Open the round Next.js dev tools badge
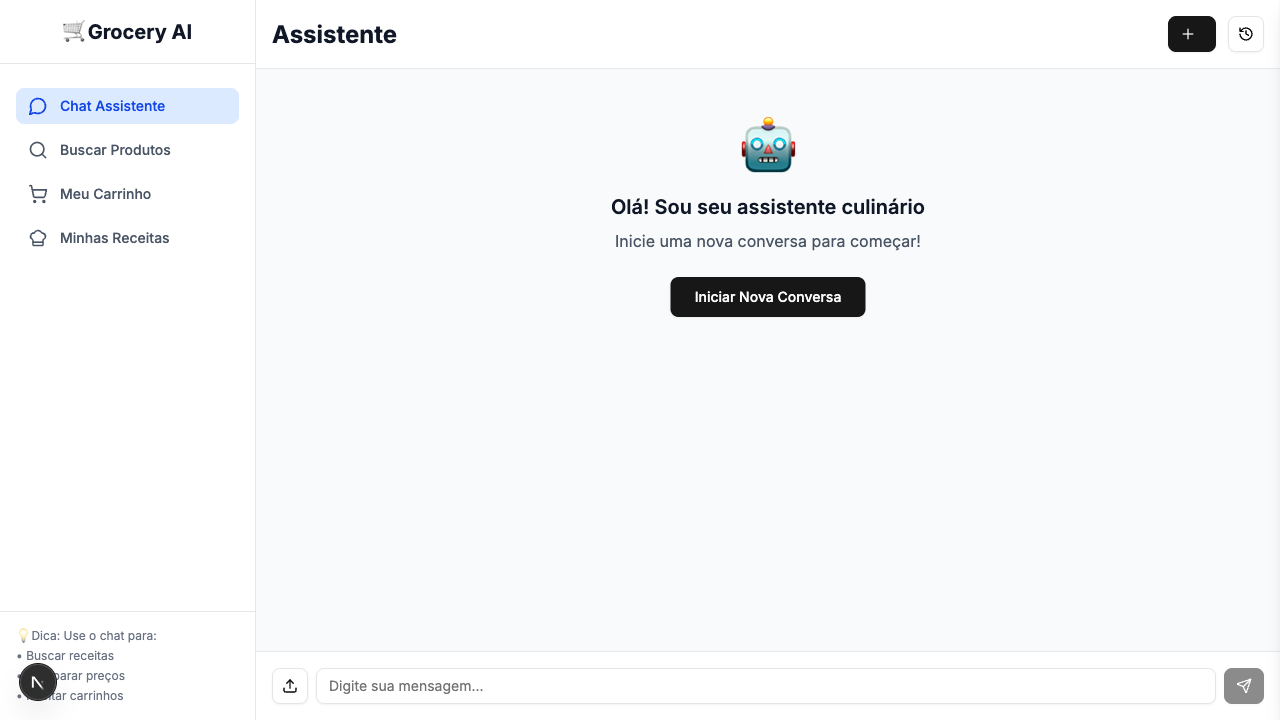This screenshot has width=1280, height=720. coord(37,682)
